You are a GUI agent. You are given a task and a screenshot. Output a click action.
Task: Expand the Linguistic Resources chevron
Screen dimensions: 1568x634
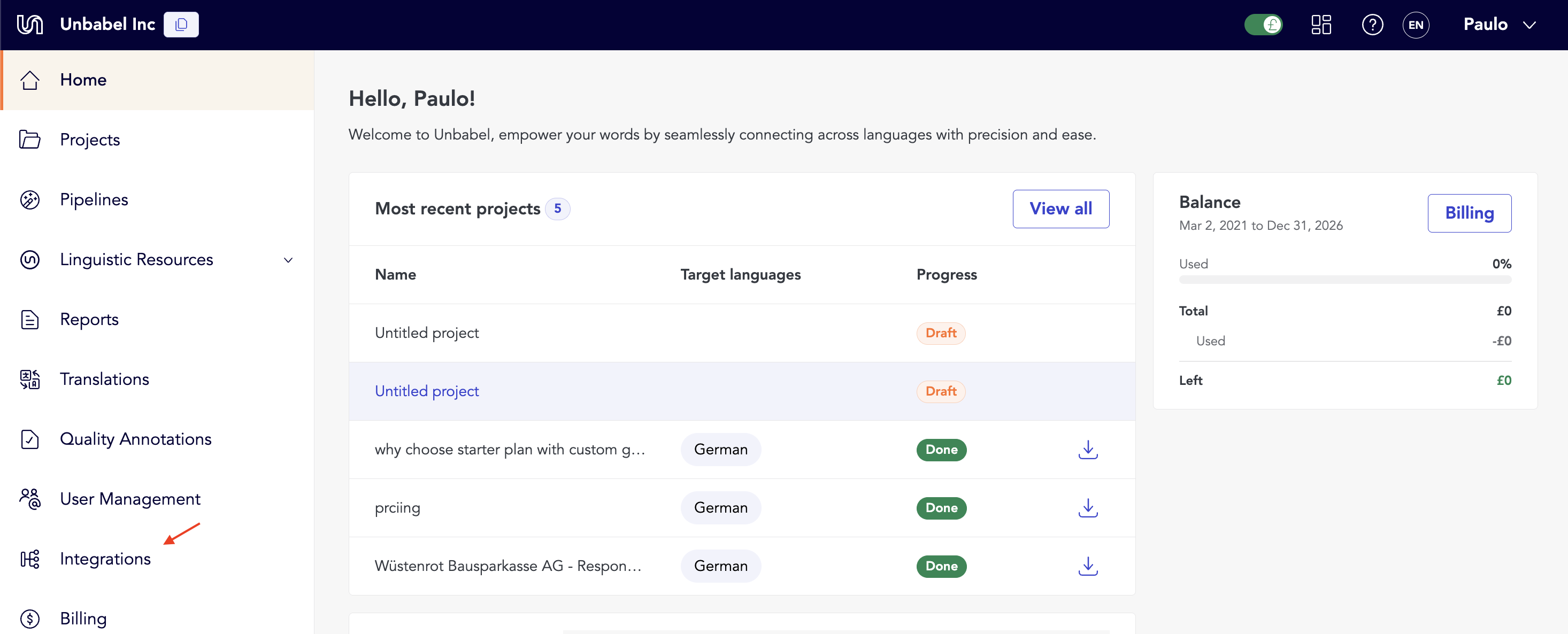point(289,260)
